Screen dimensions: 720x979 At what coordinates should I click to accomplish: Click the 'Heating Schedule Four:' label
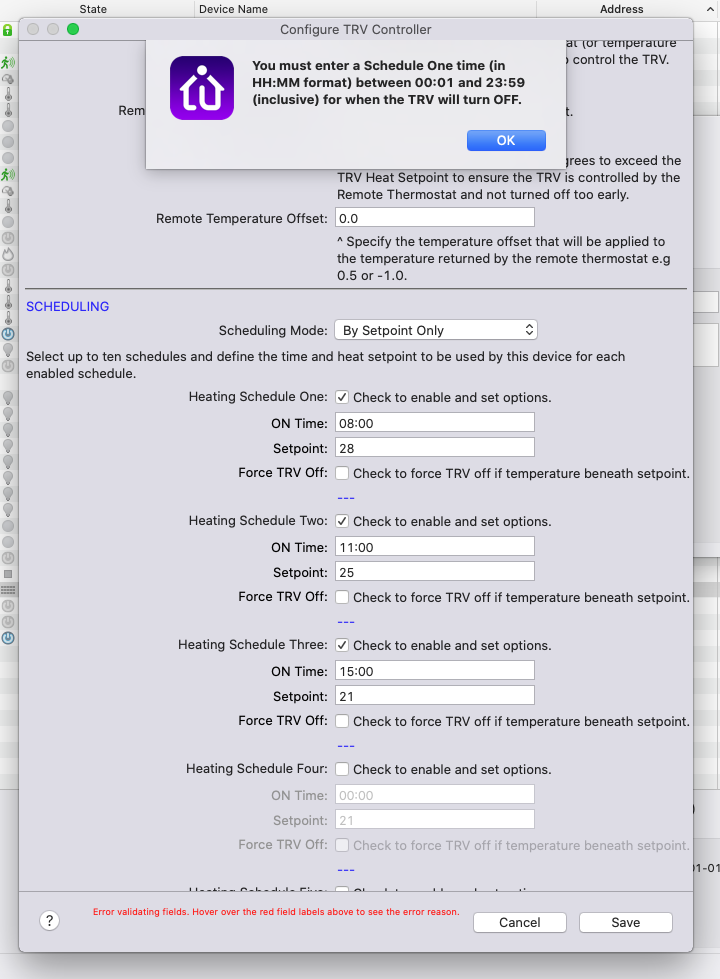[257, 769]
